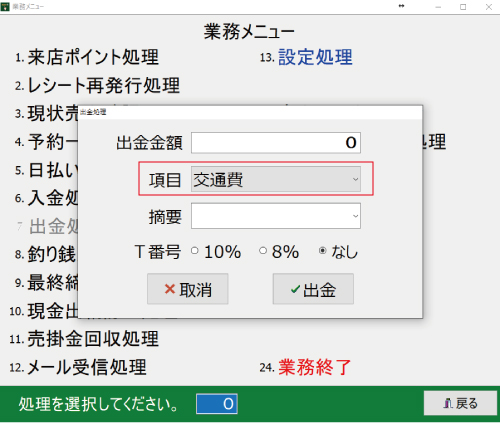This screenshot has height=423, width=500.
Task: Click the 取消 cancel button
Action: (x=188, y=289)
